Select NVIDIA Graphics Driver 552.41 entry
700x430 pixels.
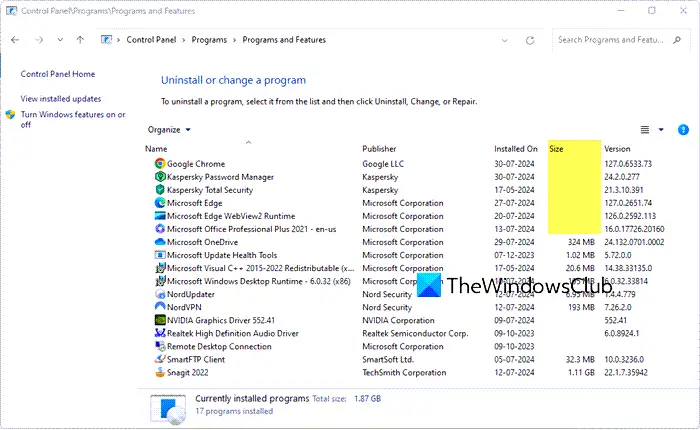click(x=221, y=320)
